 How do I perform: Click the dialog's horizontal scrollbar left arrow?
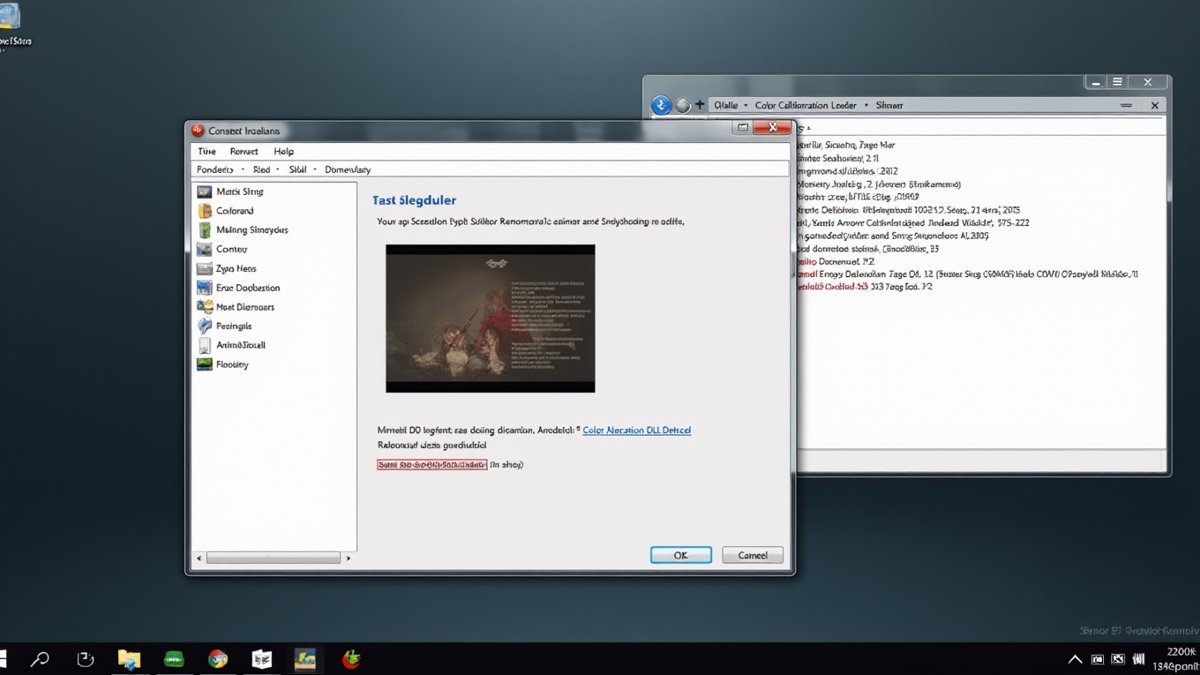pyautogui.click(x=199, y=558)
